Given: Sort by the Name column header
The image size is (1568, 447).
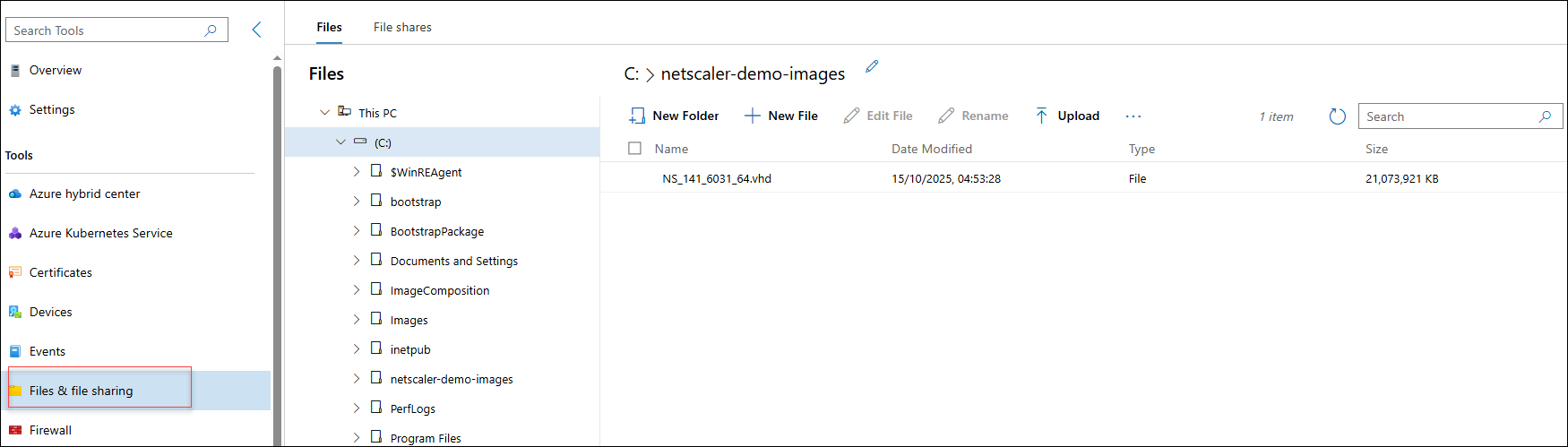Looking at the screenshot, I should [x=671, y=149].
